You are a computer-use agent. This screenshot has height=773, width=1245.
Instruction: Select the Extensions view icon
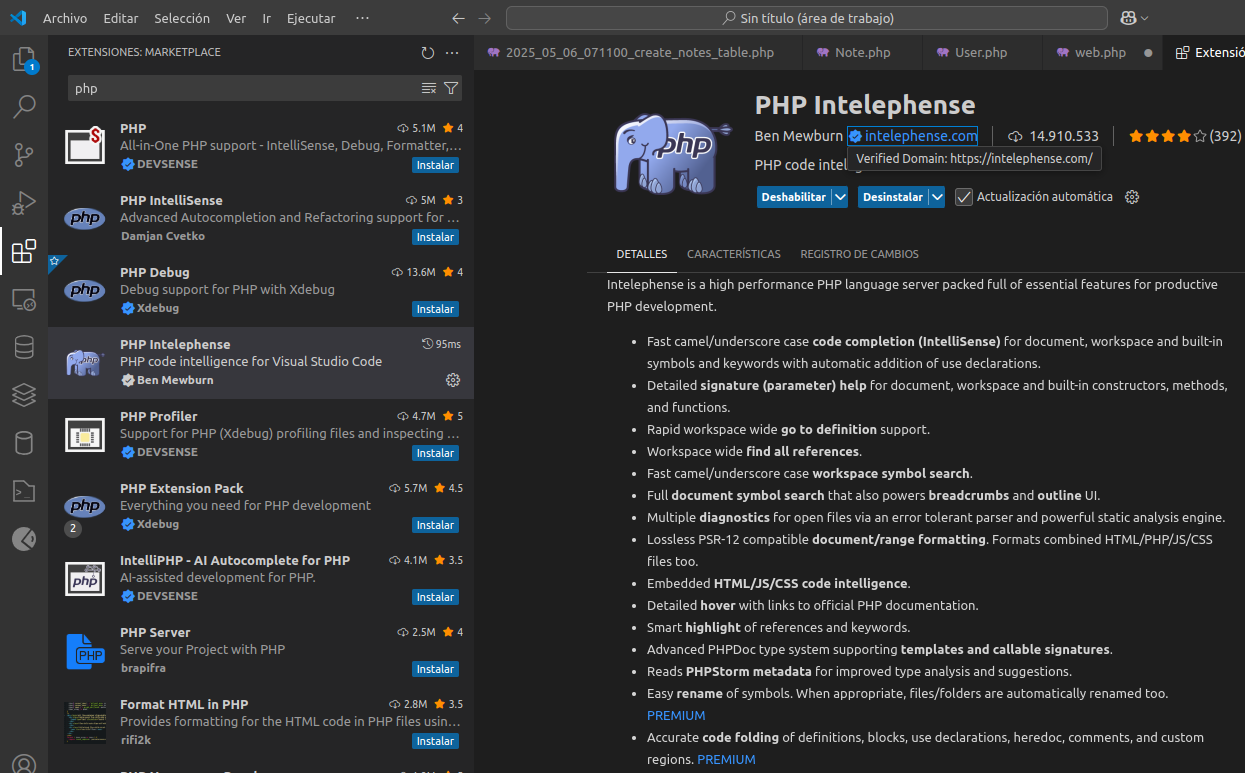pos(24,251)
